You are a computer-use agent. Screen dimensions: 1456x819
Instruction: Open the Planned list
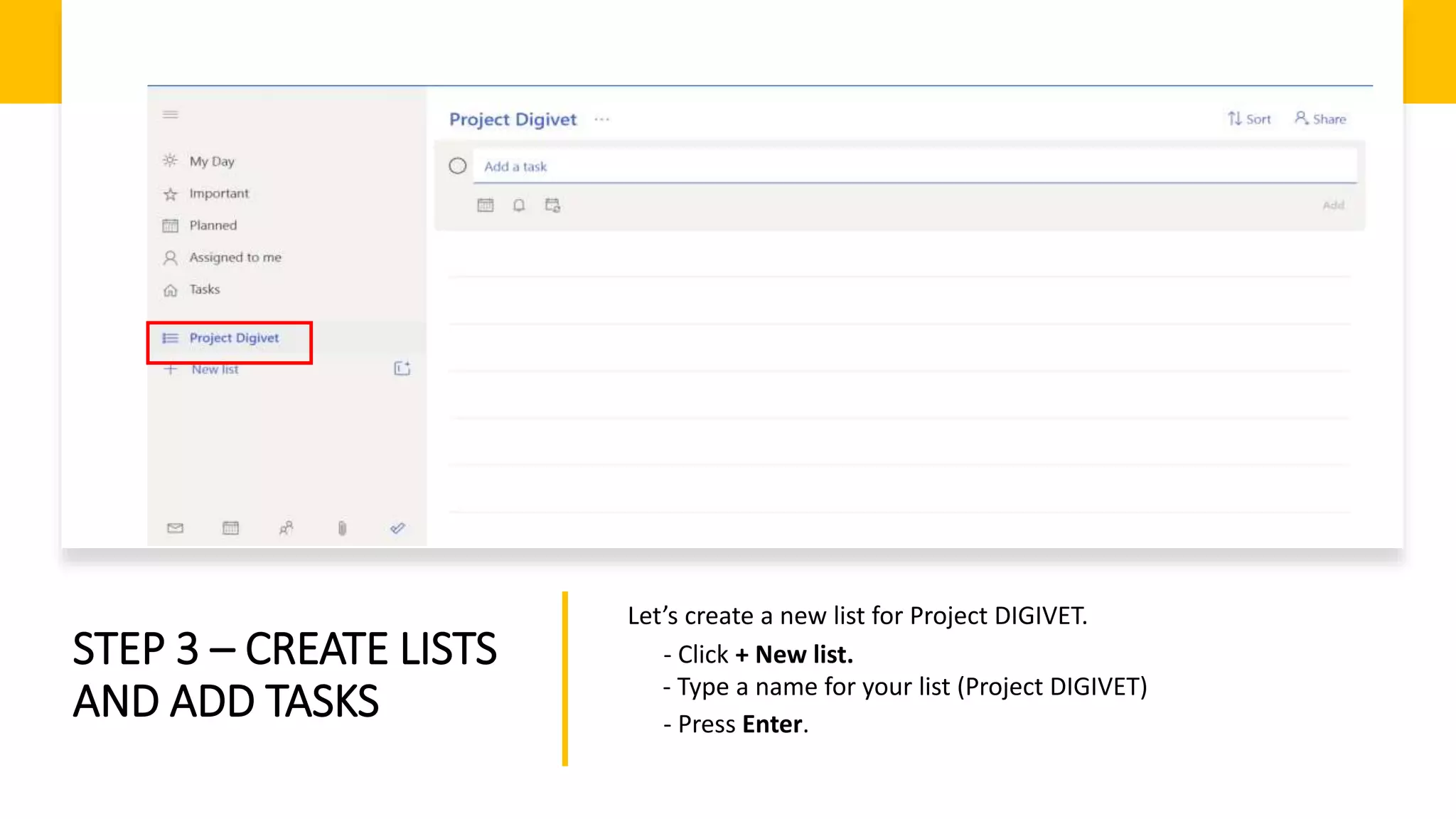pos(213,225)
